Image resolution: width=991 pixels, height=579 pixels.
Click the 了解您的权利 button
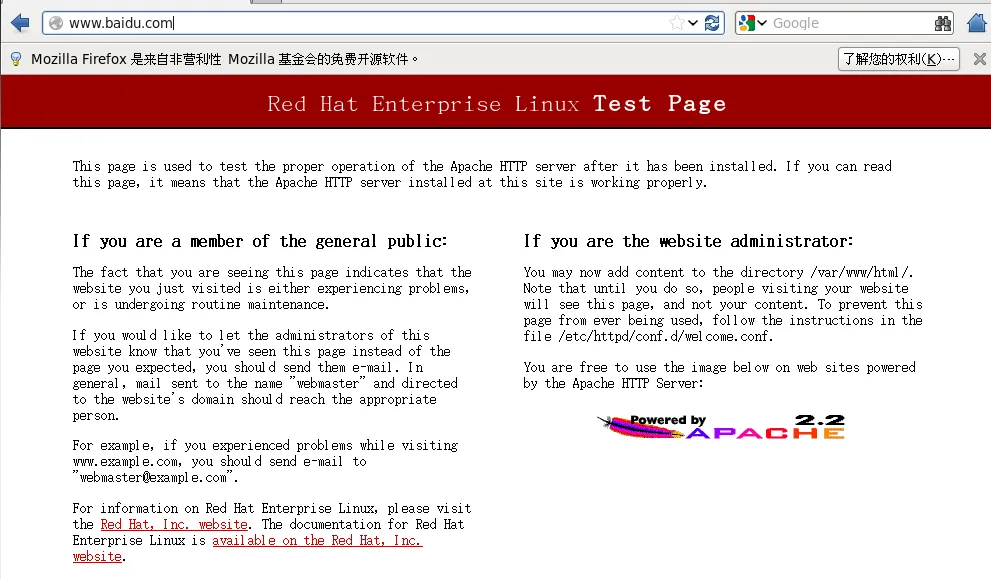(899, 59)
